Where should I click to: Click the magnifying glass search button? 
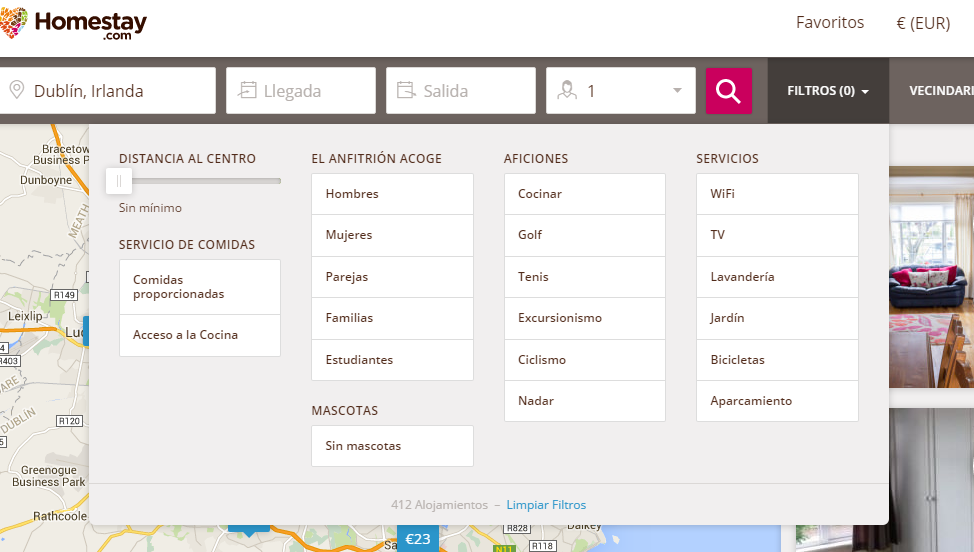pos(728,91)
